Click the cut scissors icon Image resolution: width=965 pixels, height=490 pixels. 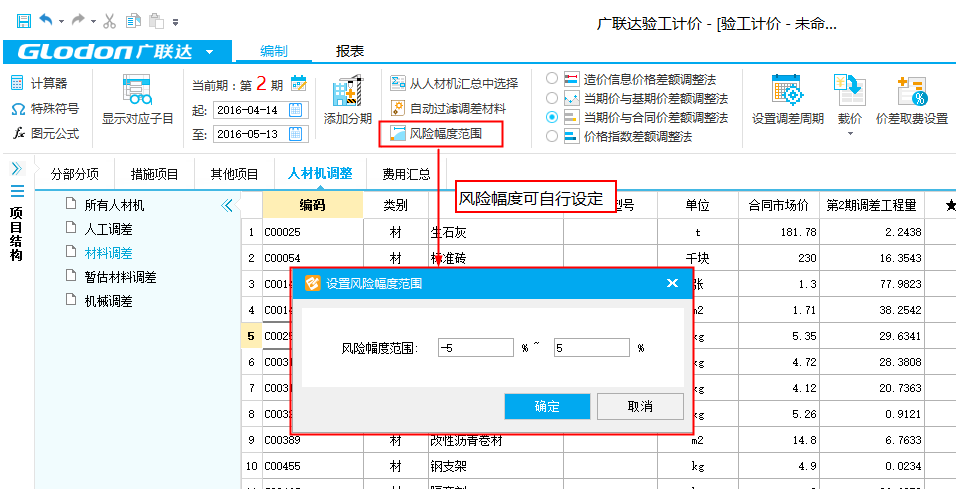click(x=110, y=20)
